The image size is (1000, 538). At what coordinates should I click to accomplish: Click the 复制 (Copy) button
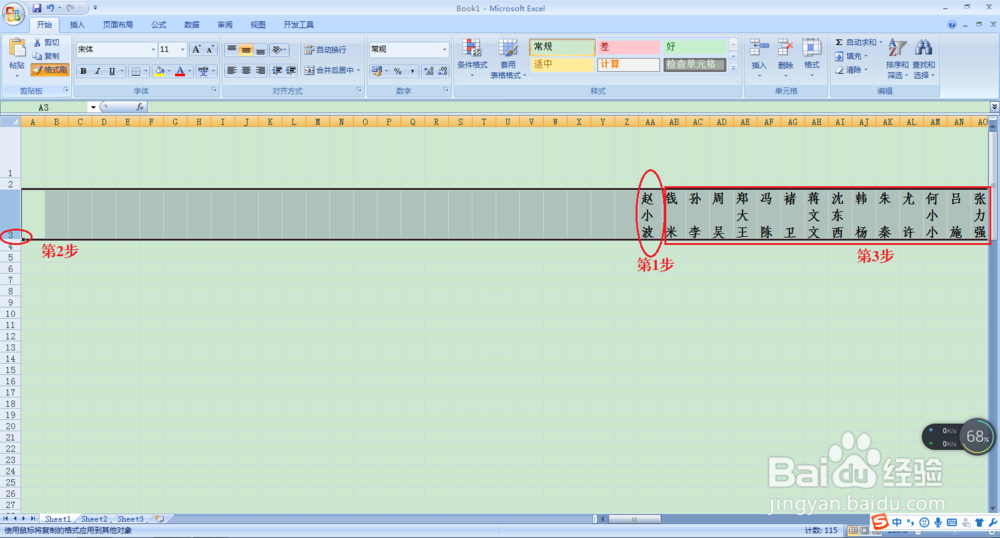(x=47, y=56)
